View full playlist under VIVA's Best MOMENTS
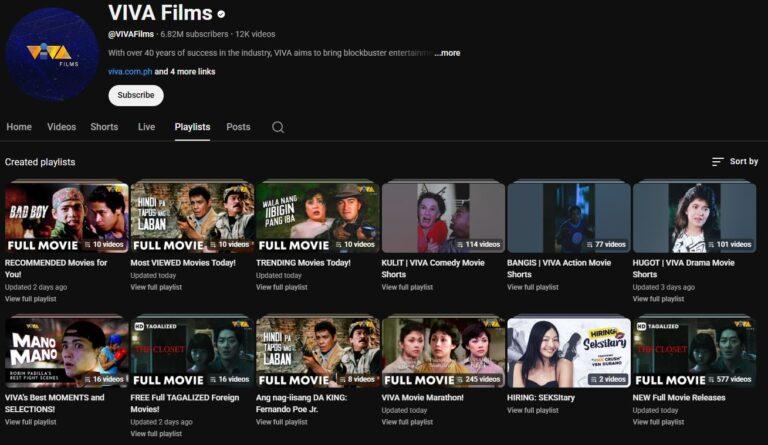Viewport: 768px width, 445px height. pyautogui.click(x=31, y=422)
